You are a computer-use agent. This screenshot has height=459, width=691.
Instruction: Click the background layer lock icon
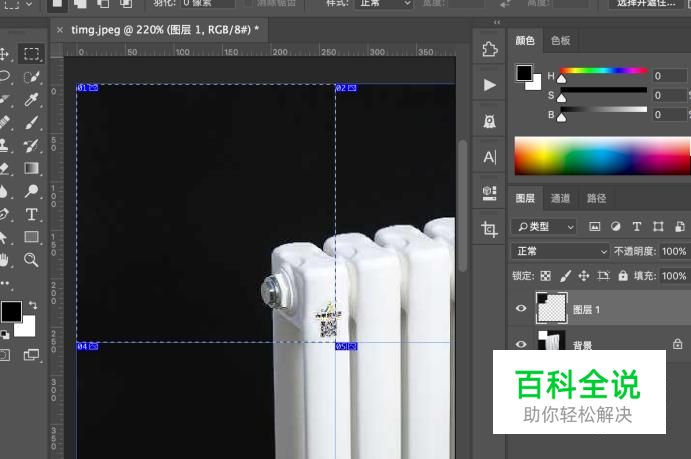pos(677,344)
